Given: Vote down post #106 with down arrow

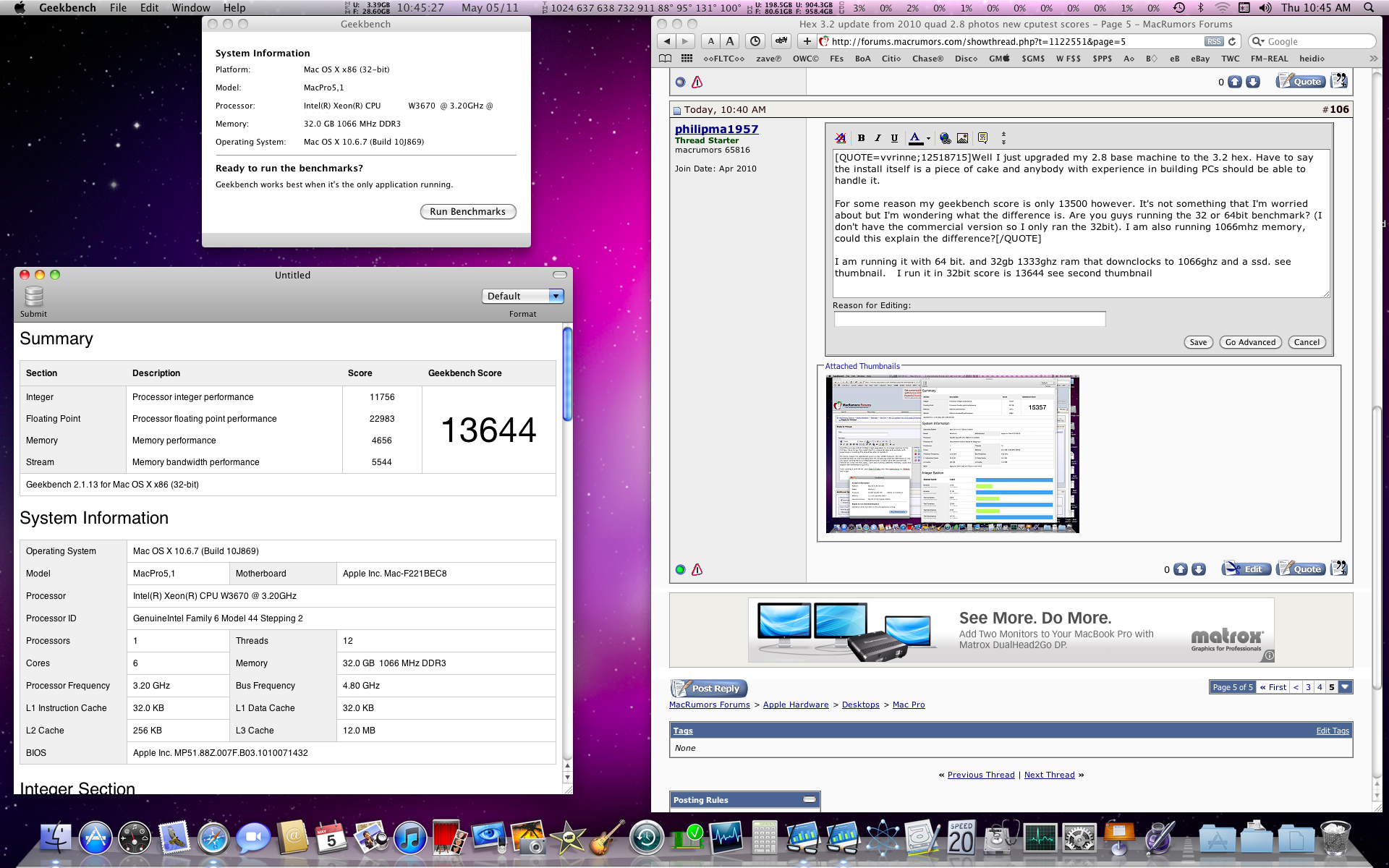Looking at the screenshot, I should [x=1199, y=569].
